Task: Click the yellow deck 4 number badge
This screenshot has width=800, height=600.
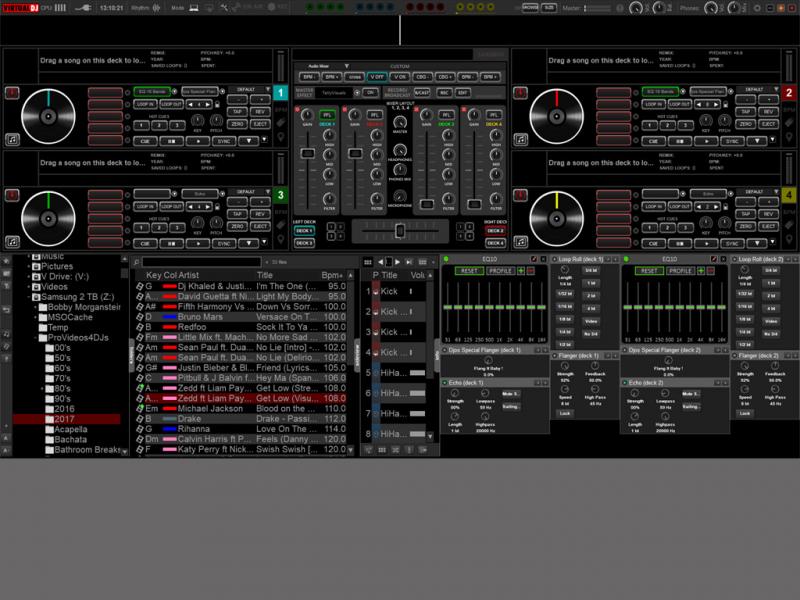Action: (x=789, y=195)
